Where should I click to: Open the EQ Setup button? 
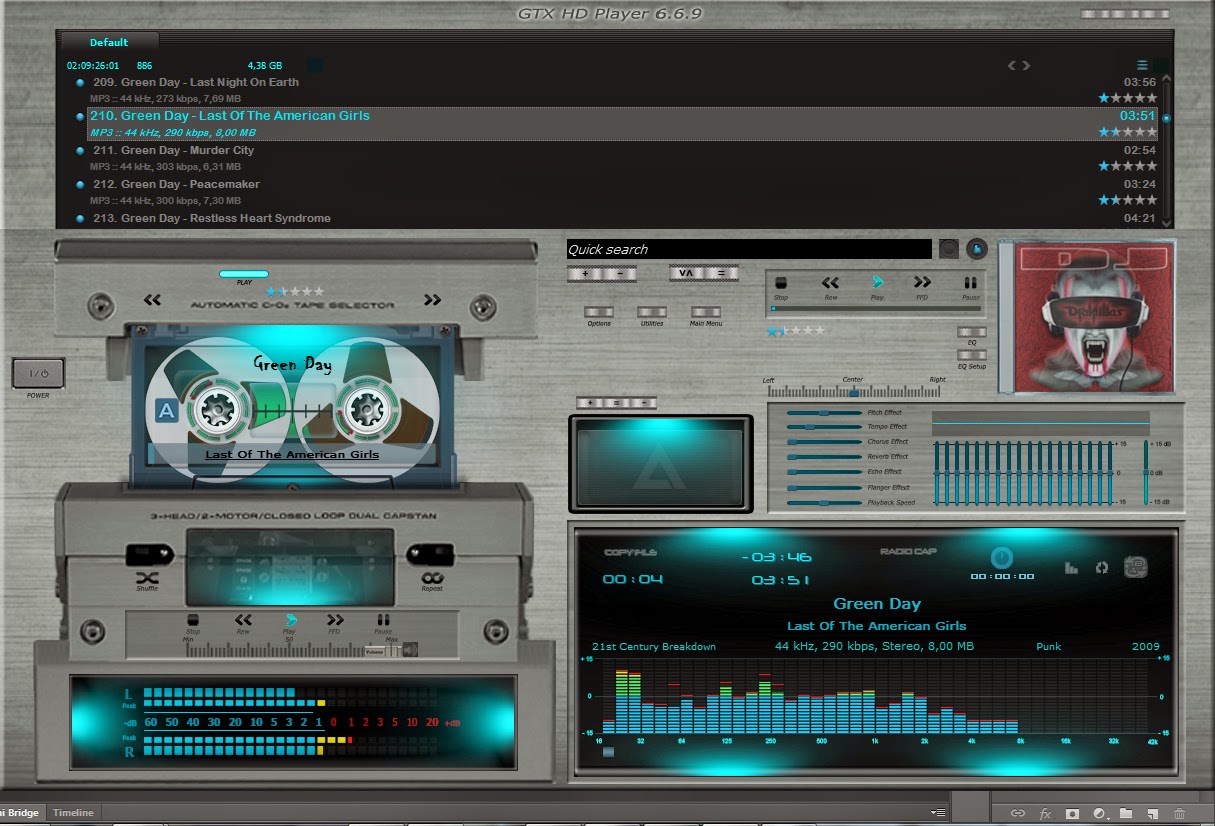(x=971, y=356)
